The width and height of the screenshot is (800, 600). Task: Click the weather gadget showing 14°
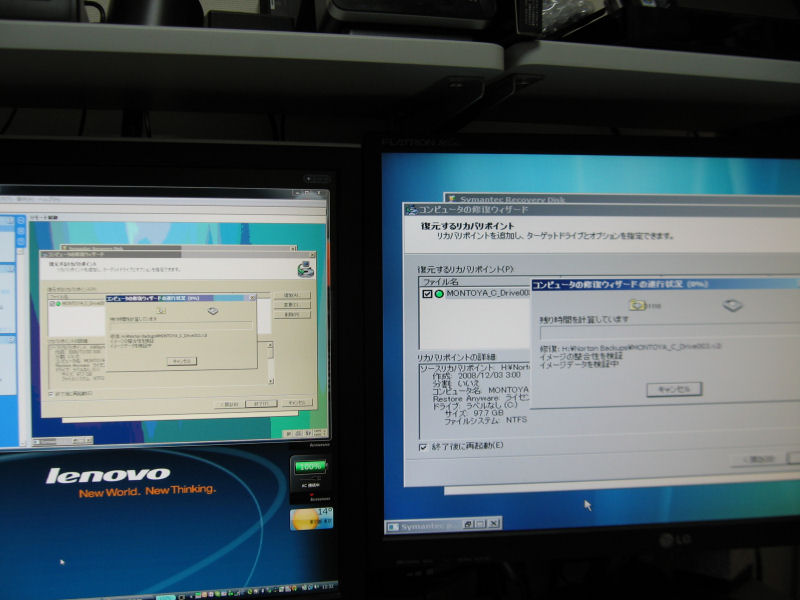click(311, 519)
